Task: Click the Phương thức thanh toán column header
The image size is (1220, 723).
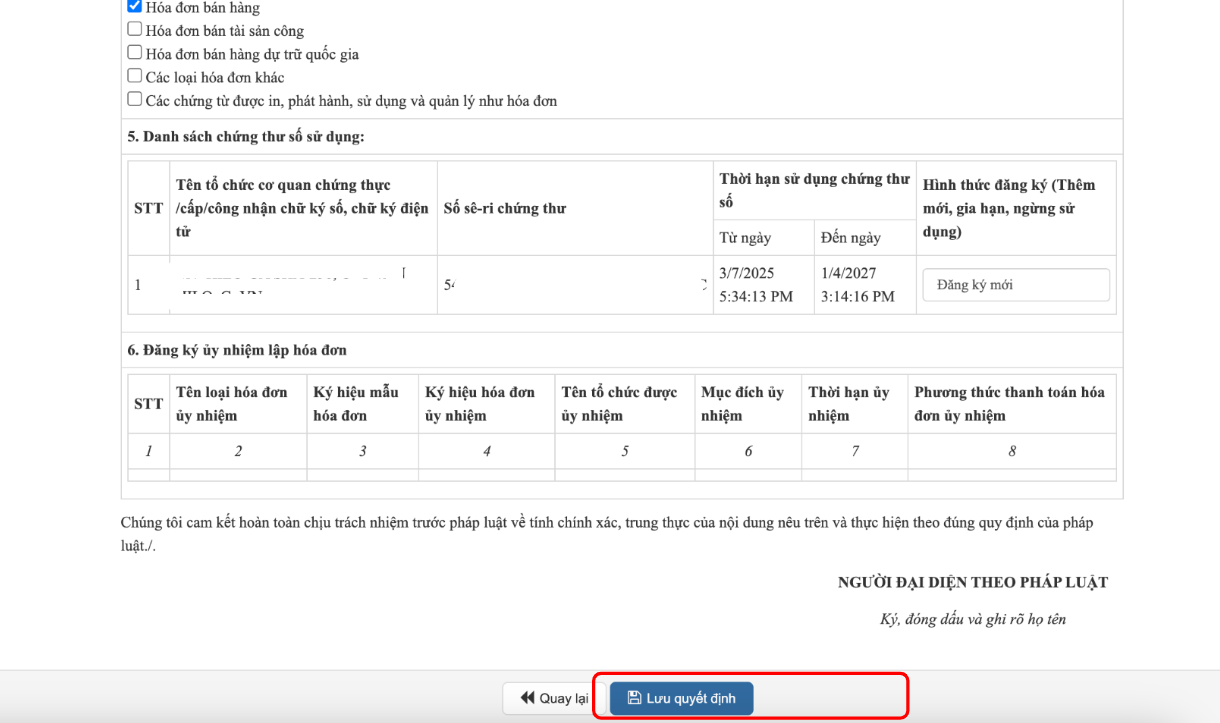Action: (1011, 404)
